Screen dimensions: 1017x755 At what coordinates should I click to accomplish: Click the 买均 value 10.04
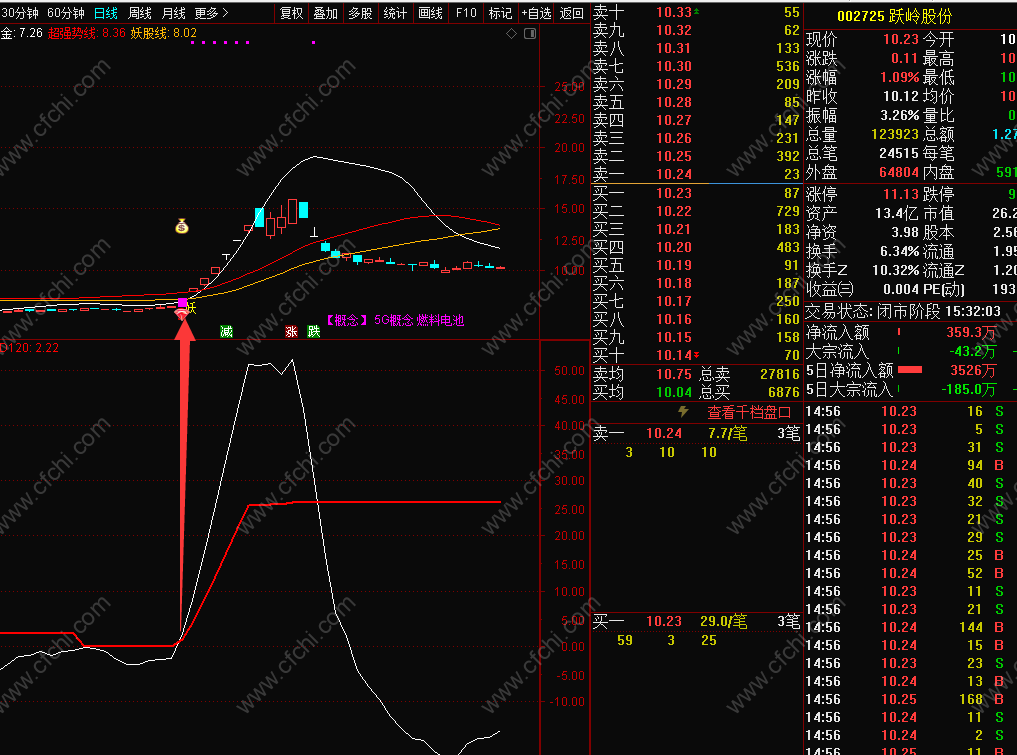pos(673,392)
